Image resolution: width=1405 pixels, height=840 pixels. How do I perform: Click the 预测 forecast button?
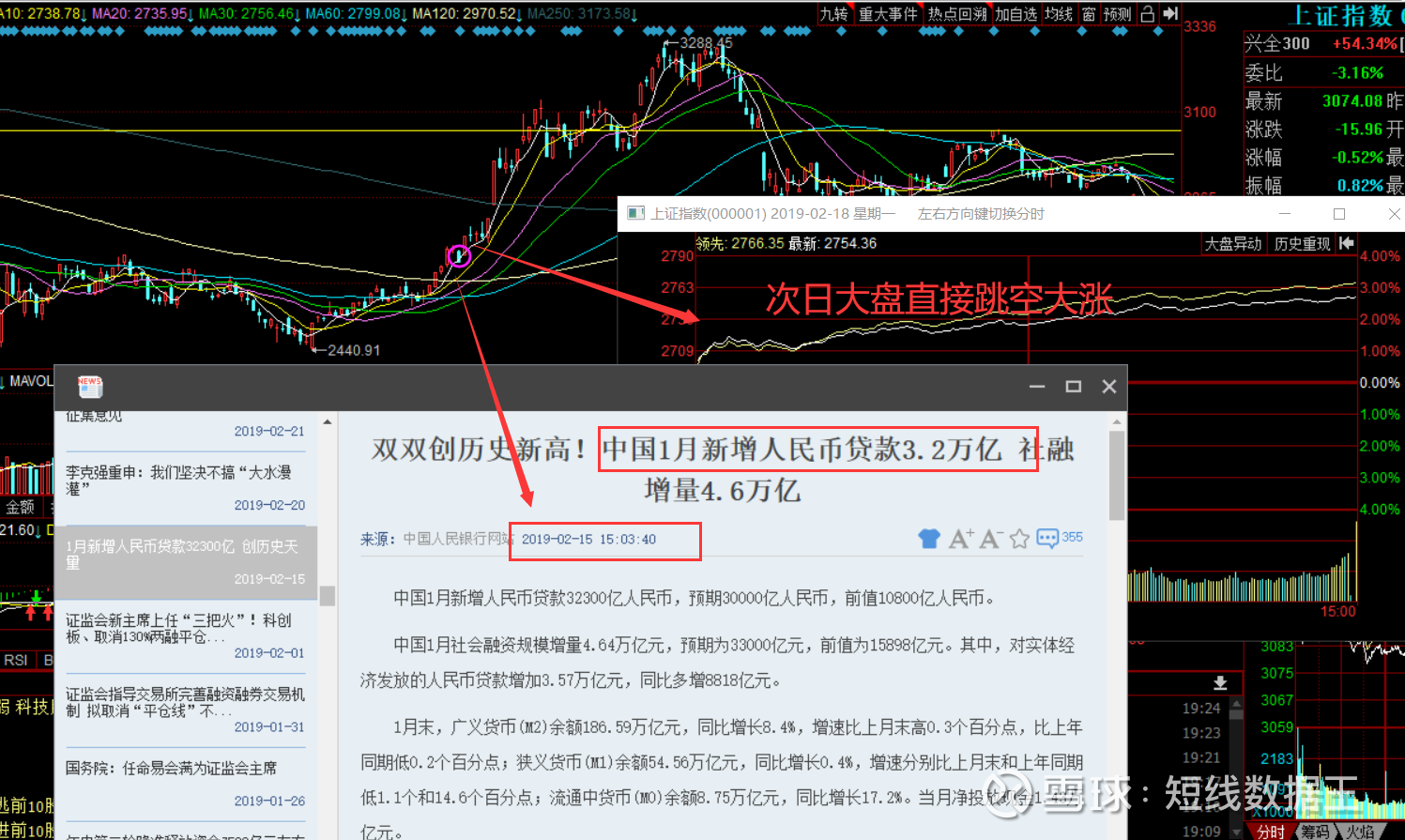1117,14
